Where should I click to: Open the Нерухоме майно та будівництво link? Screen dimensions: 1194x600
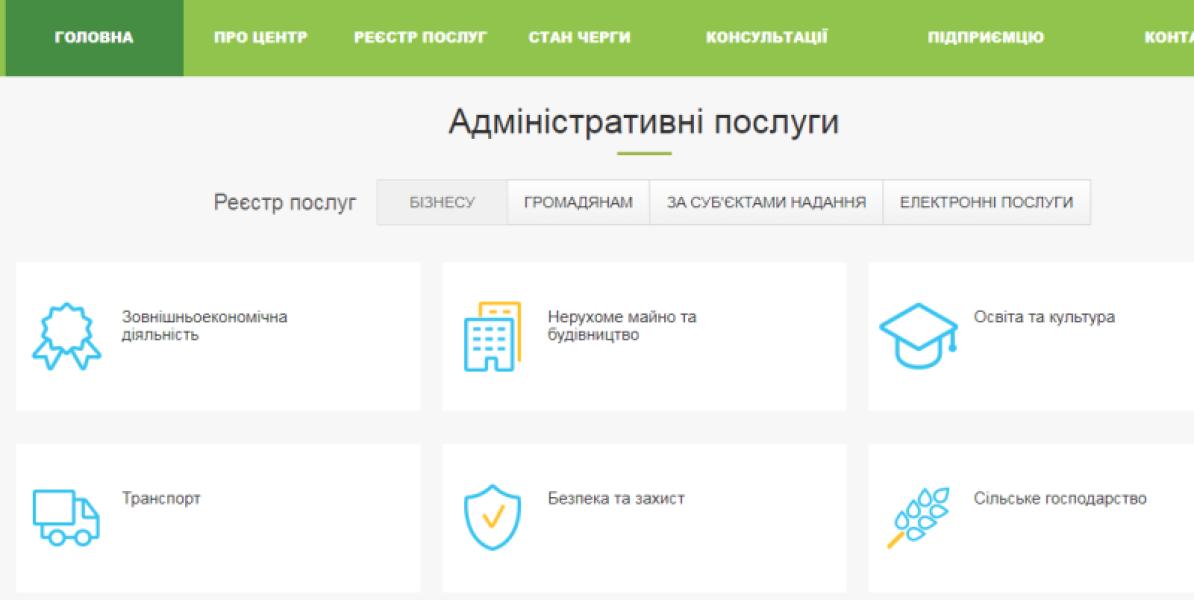(622, 326)
